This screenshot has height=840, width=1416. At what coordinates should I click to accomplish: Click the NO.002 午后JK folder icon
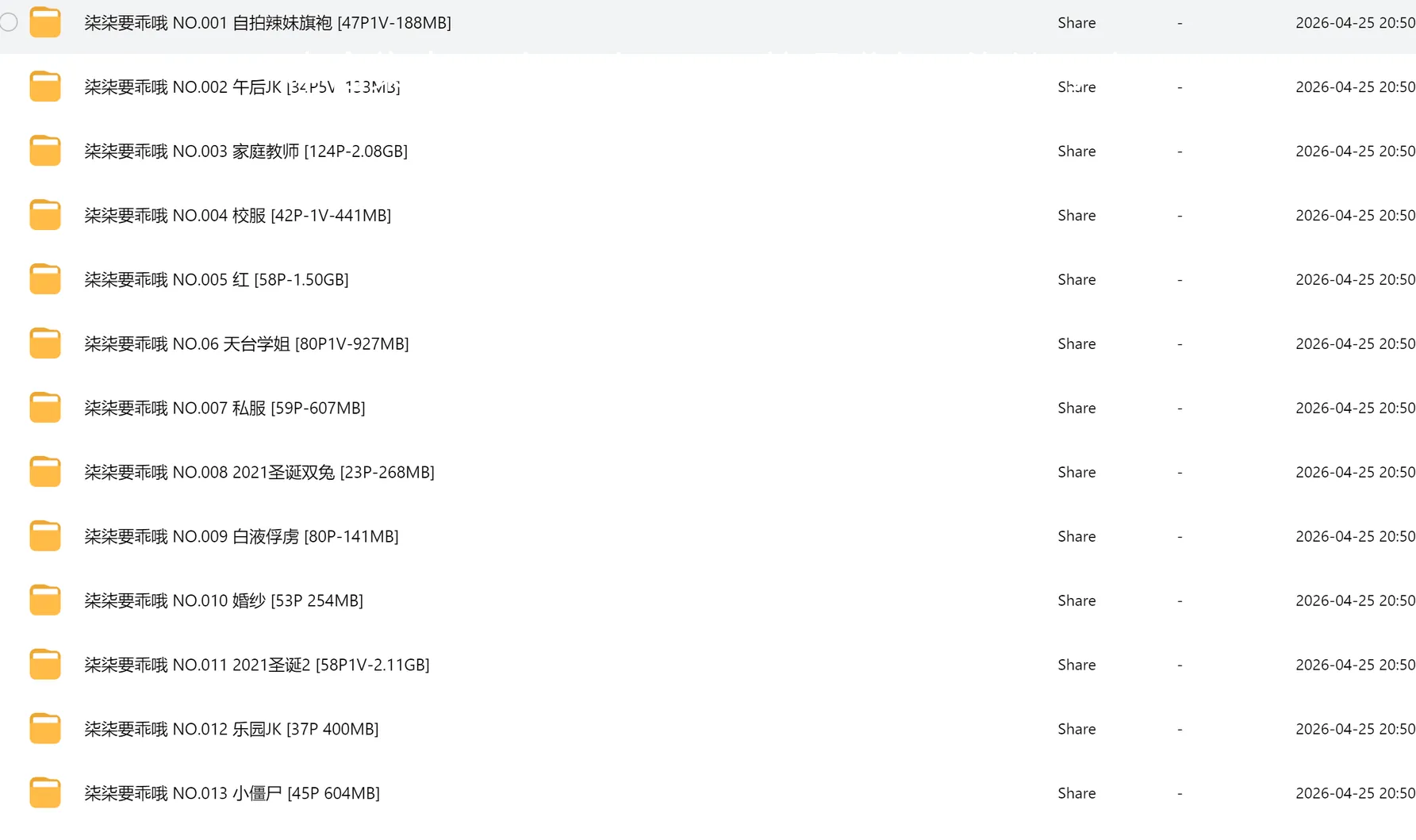pos(45,86)
